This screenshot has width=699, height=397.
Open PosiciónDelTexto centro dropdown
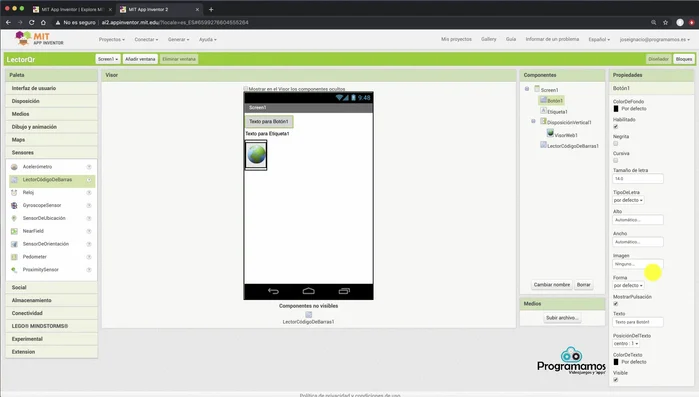coord(626,344)
